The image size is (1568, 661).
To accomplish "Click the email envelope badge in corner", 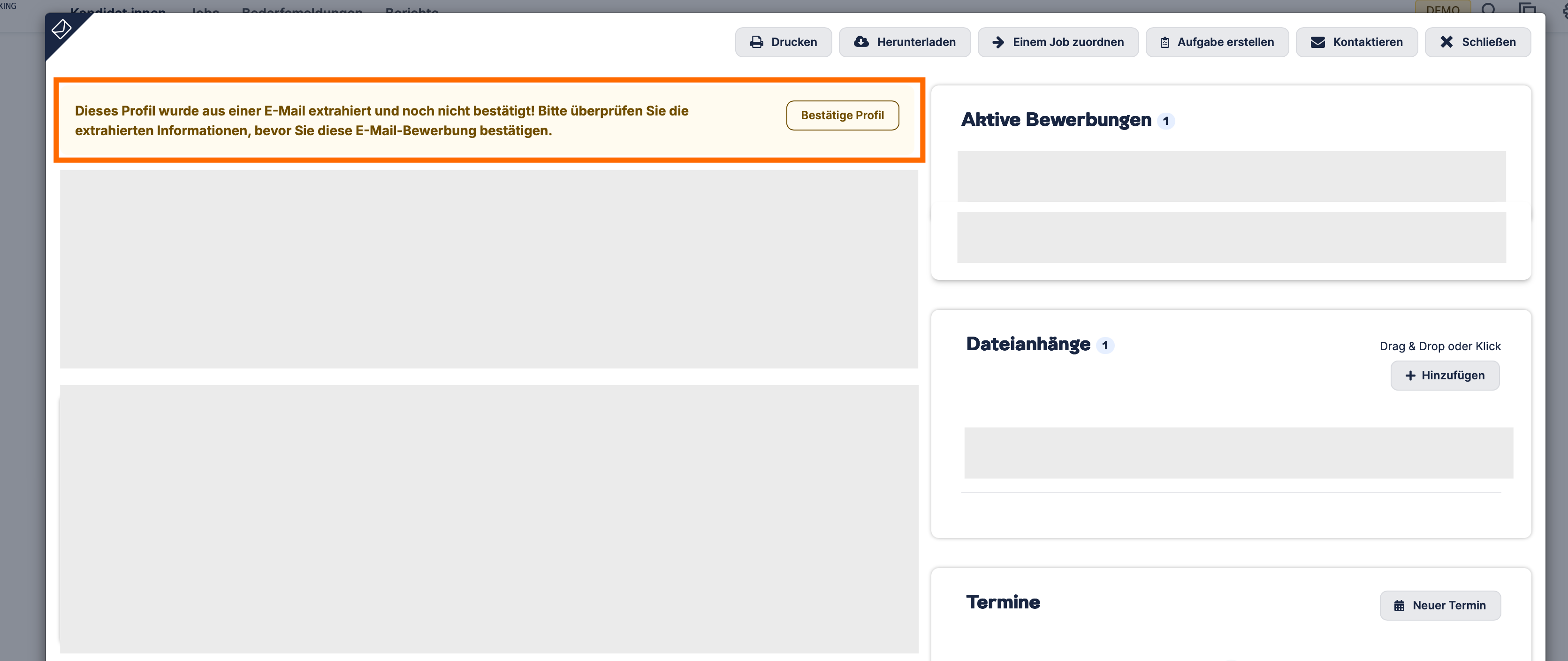I will tap(61, 29).
